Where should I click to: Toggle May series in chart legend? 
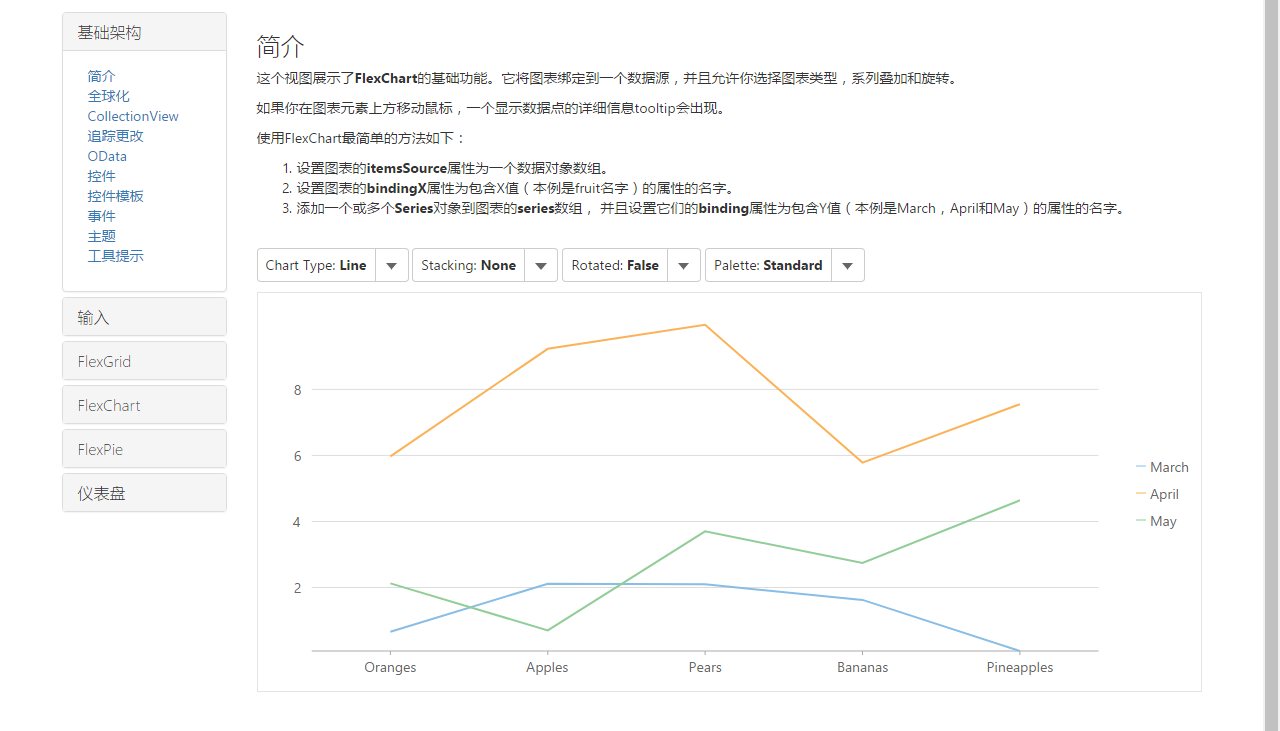coord(1163,521)
